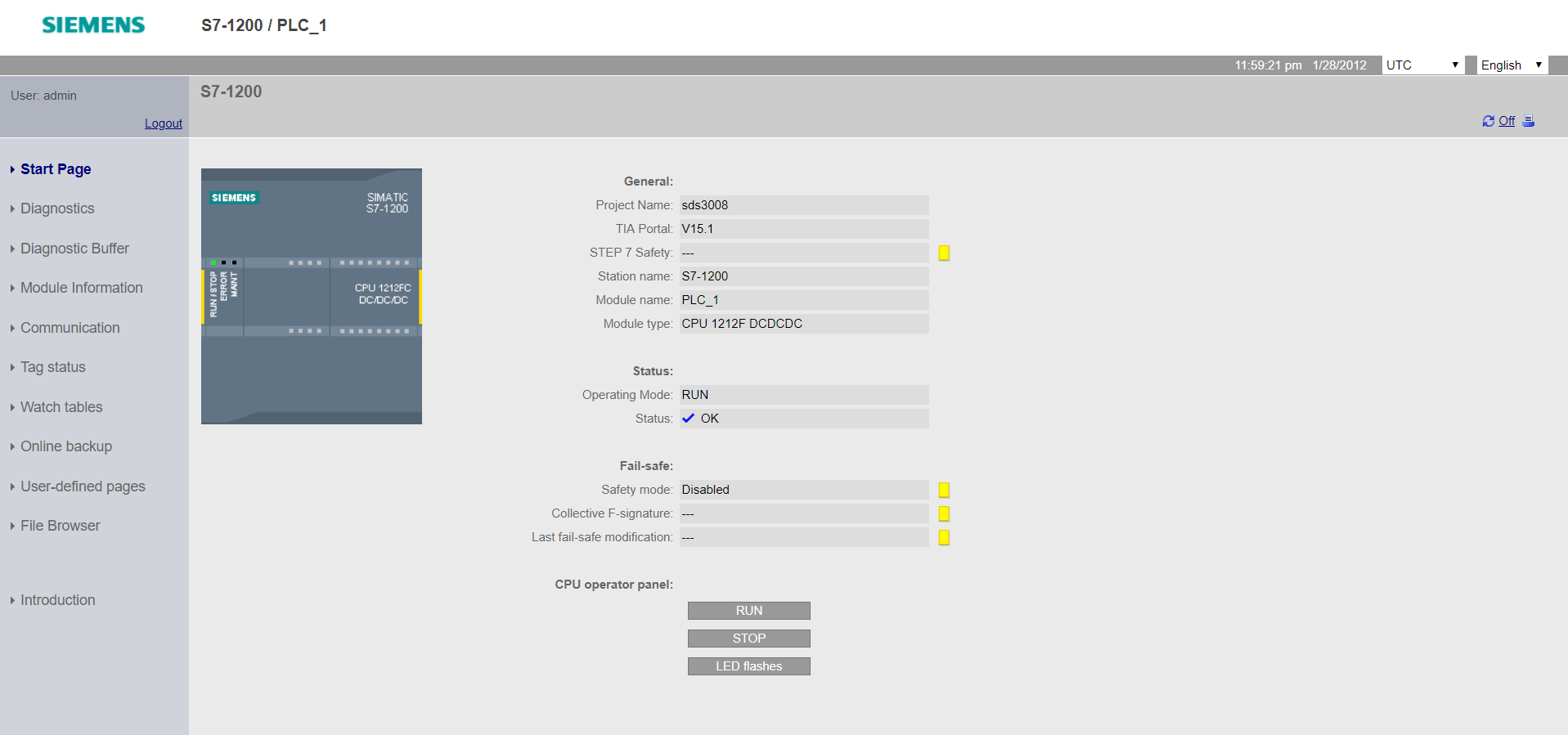Open Watch tables from the sidebar
Image resolution: width=1568 pixels, height=735 pixels.
tap(61, 407)
